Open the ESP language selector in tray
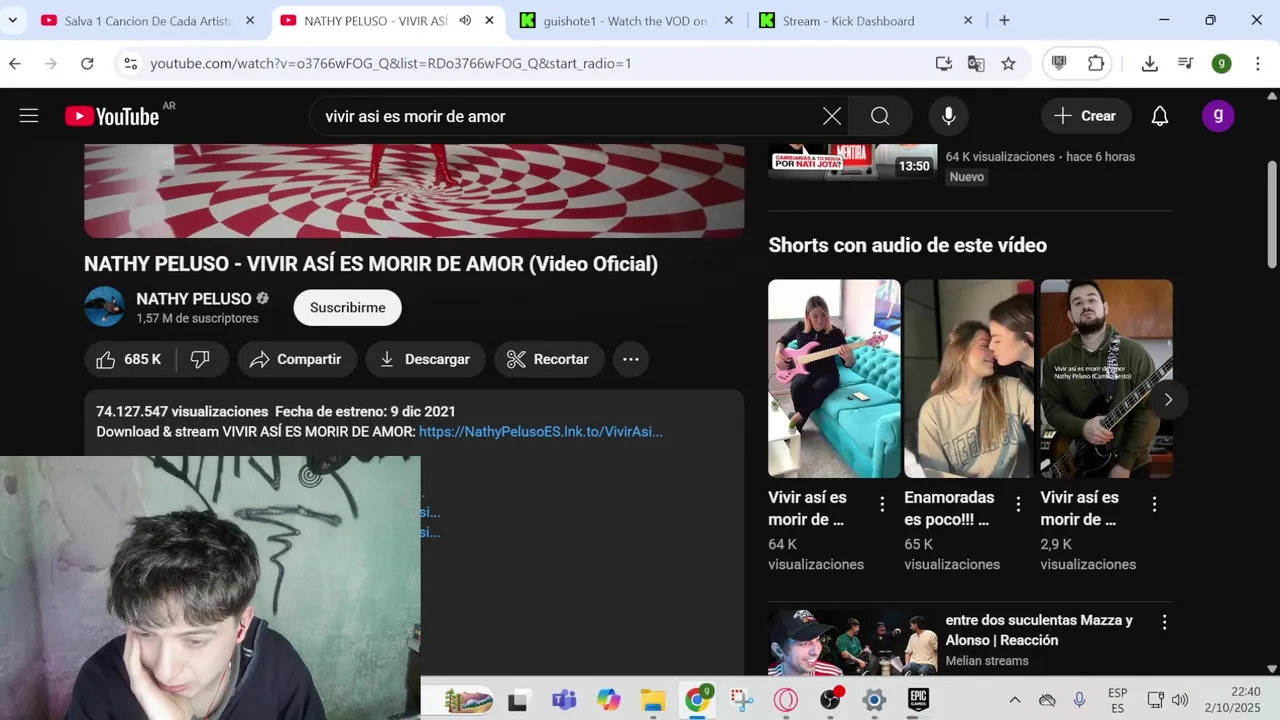 pos(1117,700)
